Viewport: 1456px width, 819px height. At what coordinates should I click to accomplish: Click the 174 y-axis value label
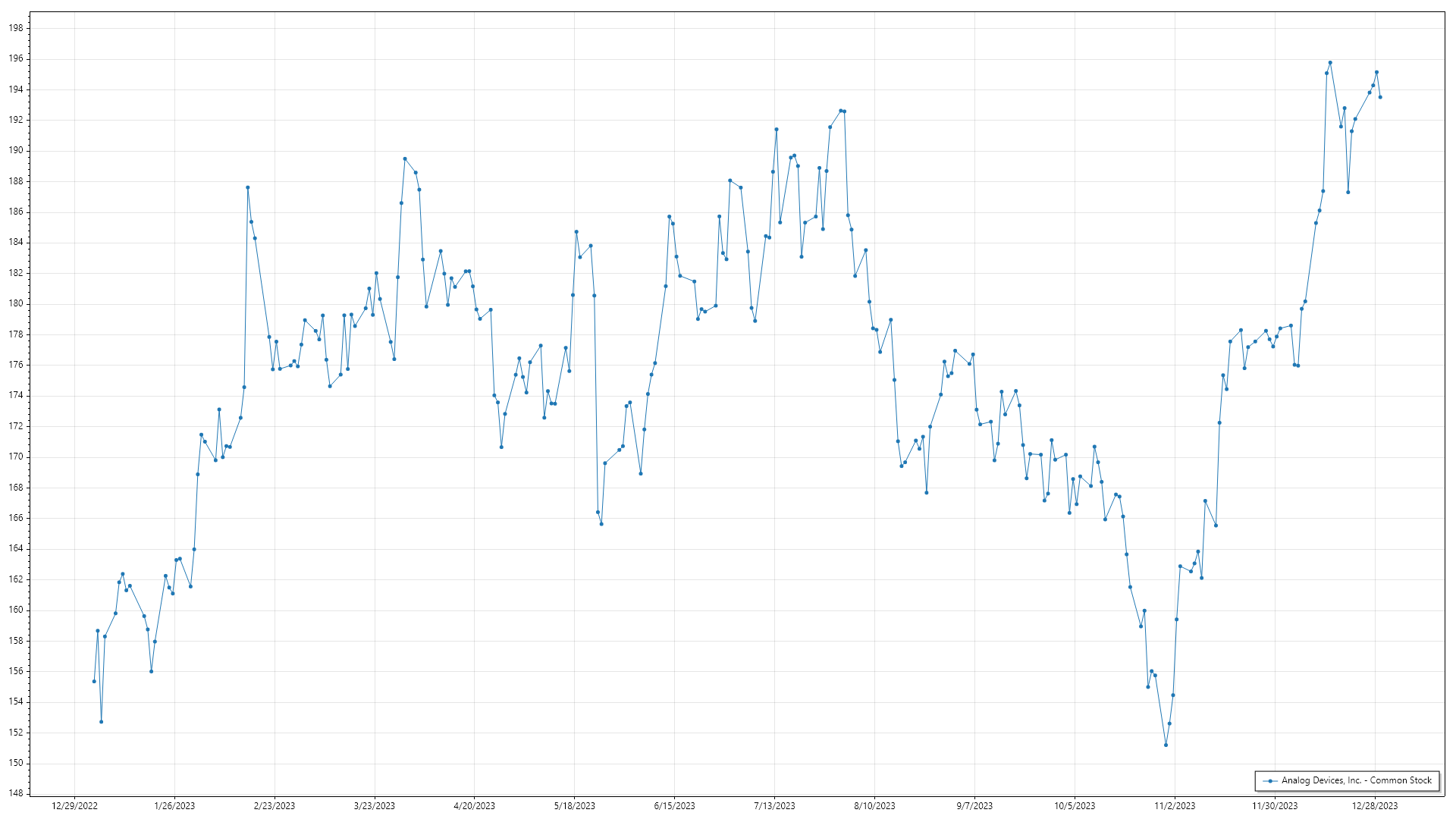pyautogui.click(x=16, y=396)
